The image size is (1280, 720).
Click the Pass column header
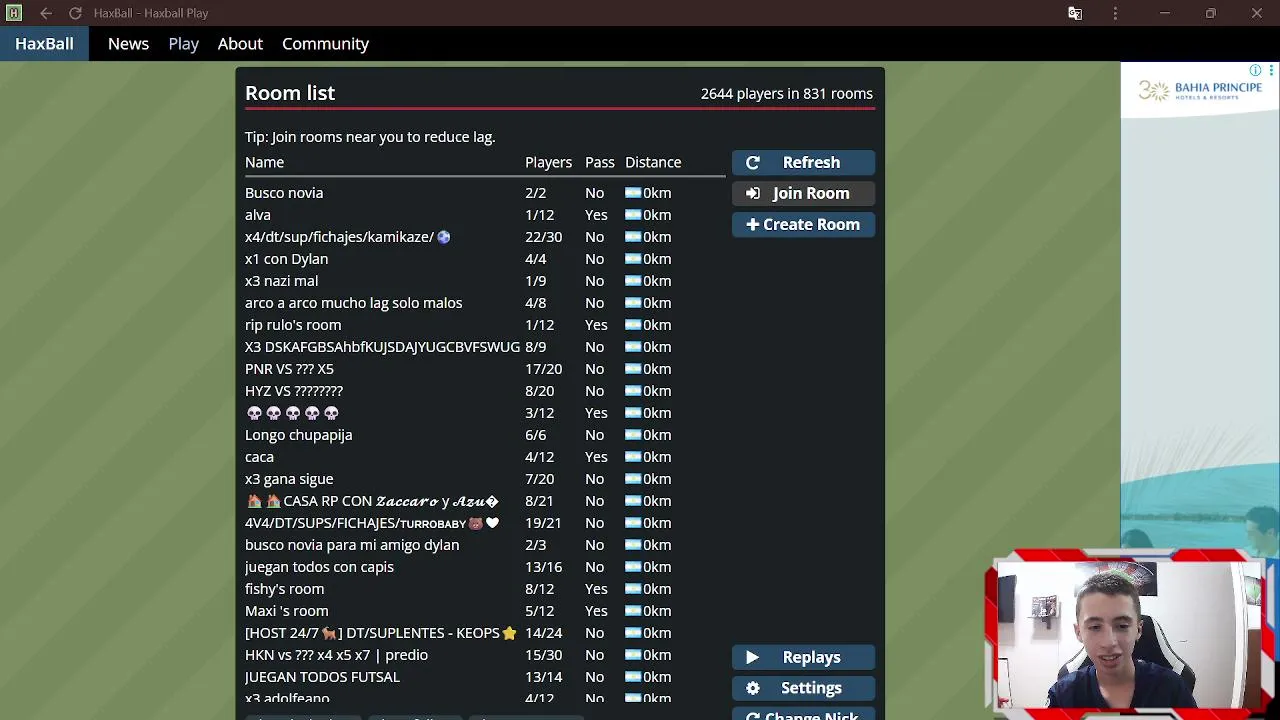pos(599,162)
